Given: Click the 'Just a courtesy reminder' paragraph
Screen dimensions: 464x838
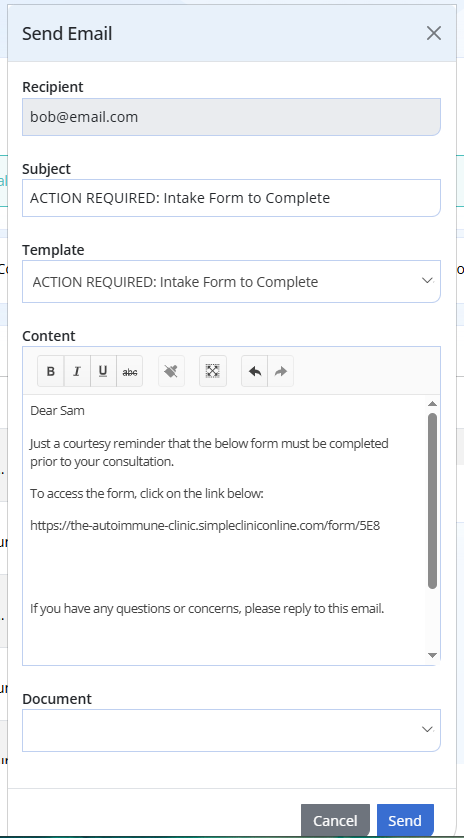Looking at the screenshot, I should tap(210, 453).
